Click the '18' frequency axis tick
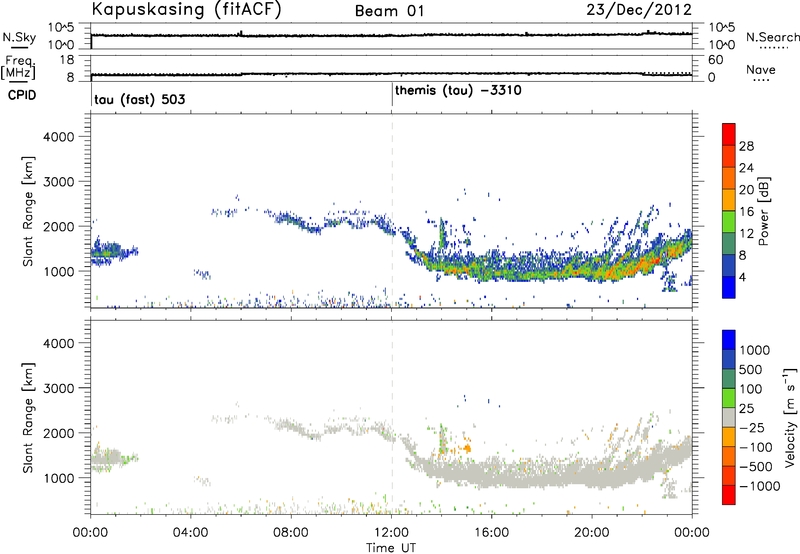800x554 pixels. 66,60
